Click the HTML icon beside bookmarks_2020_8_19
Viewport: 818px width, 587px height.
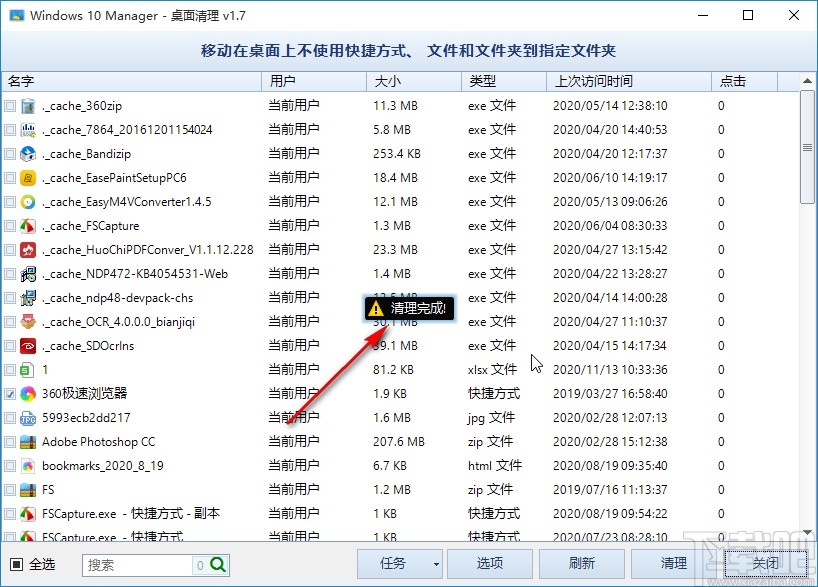coord(26,465)
